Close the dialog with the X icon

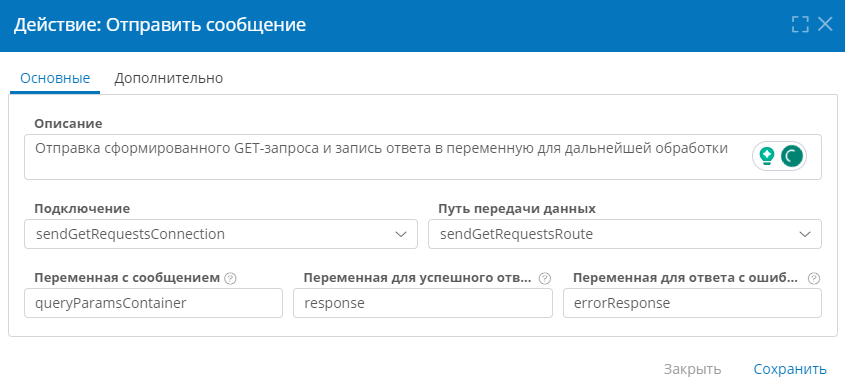pyautogui.click(x=826, y=24)
